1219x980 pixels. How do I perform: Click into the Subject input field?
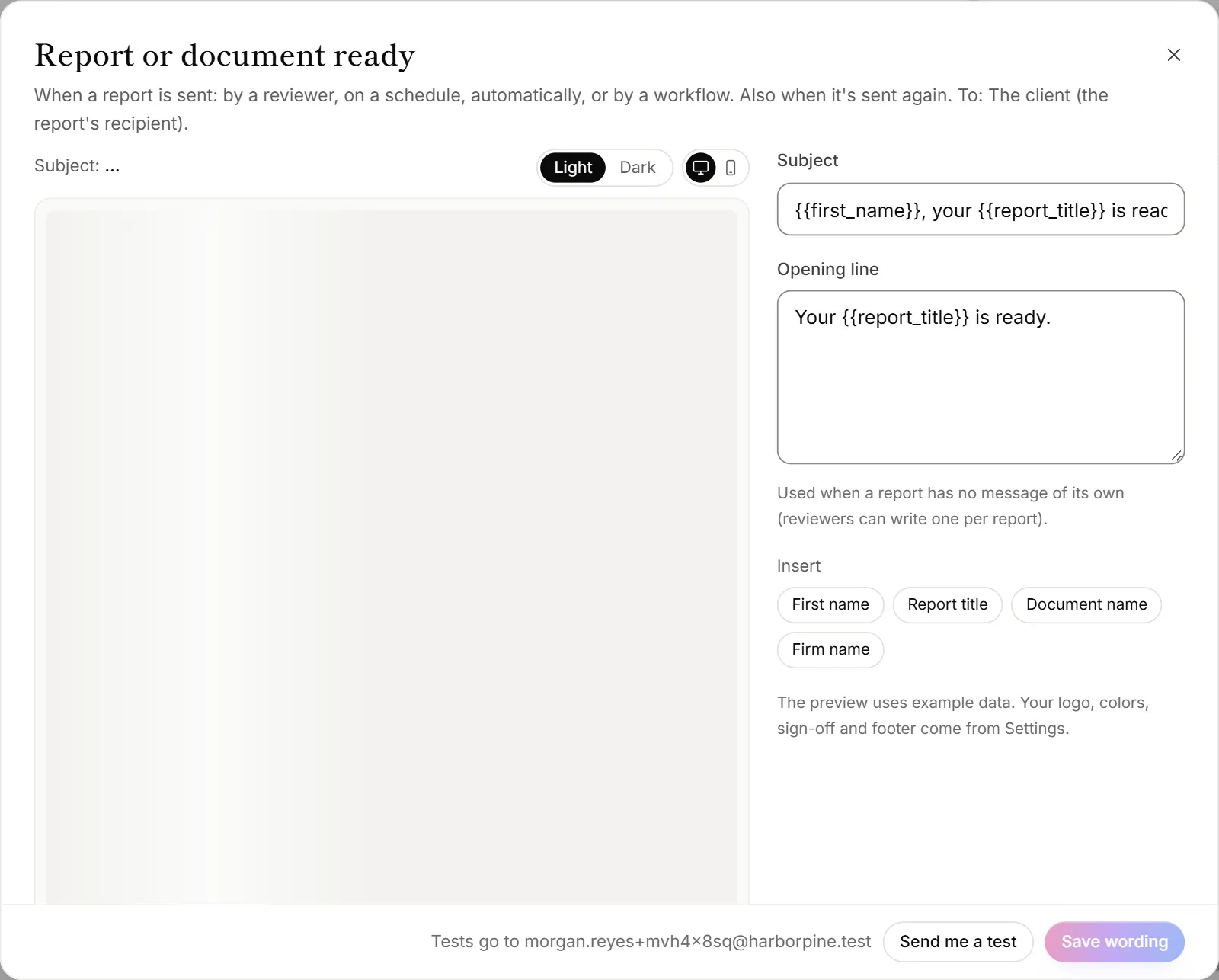[981, 210]
